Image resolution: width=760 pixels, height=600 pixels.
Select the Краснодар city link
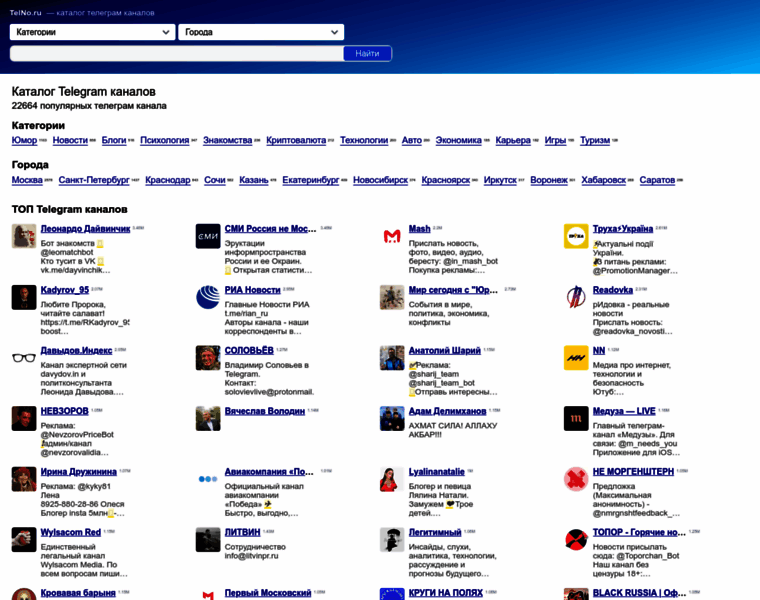click(x=168, y=180)
